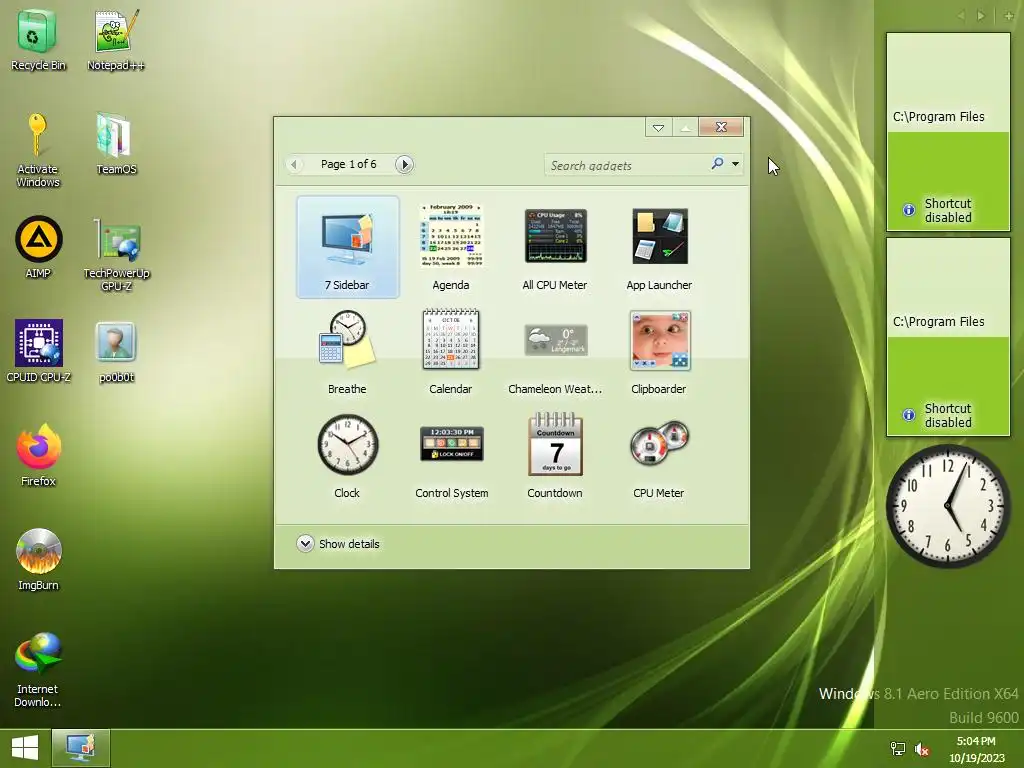Viewport: 1024px width, 768px height.
Task: Click the search magnifier icon
Action: (717, 163)
